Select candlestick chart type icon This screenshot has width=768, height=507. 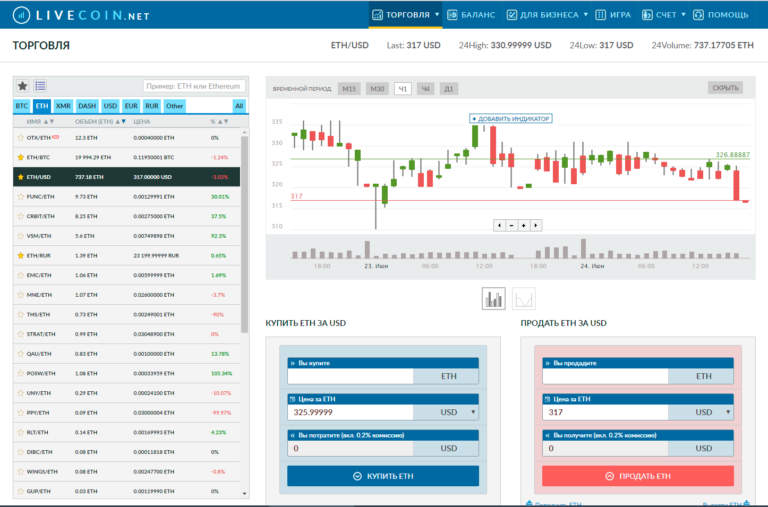pyautogui.click(x=493, y=298)
